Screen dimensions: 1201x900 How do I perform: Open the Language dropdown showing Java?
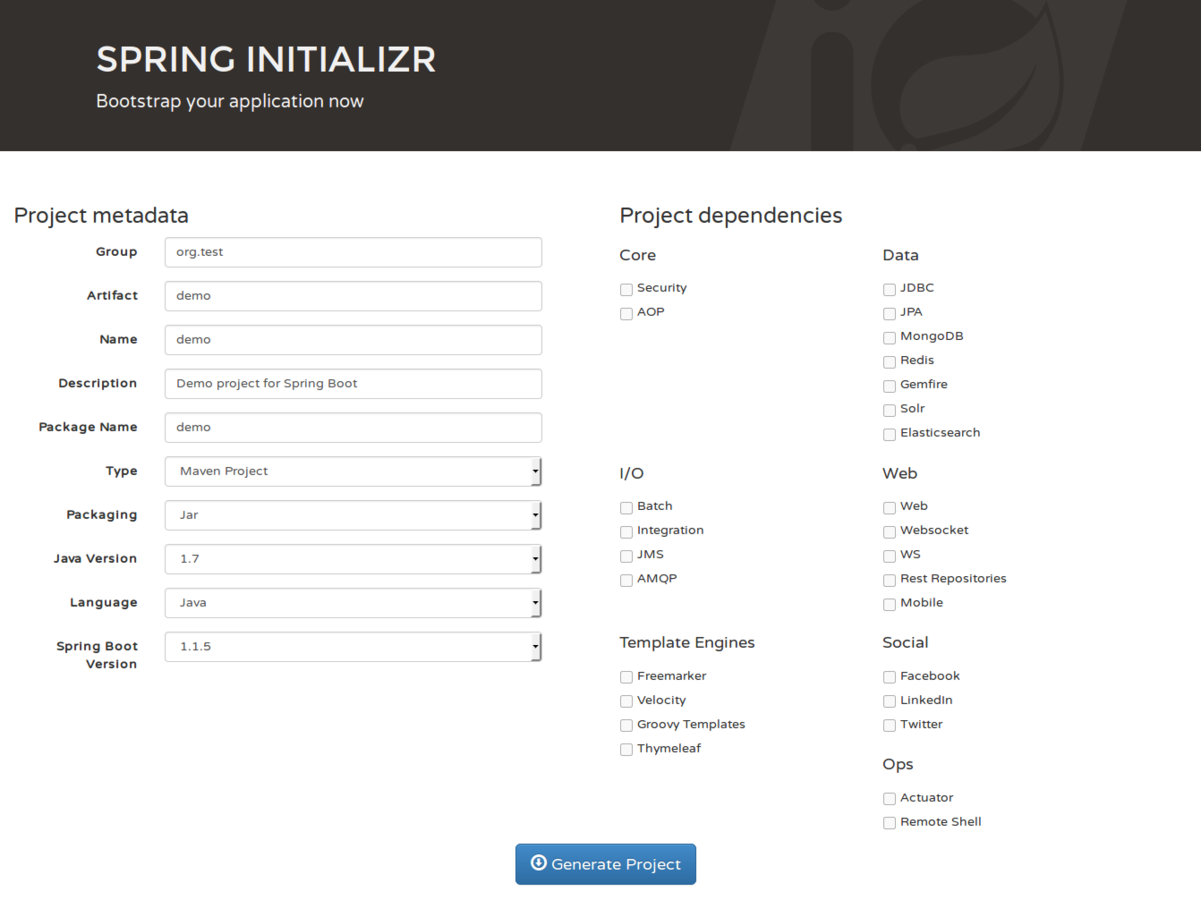pos(353,603)
